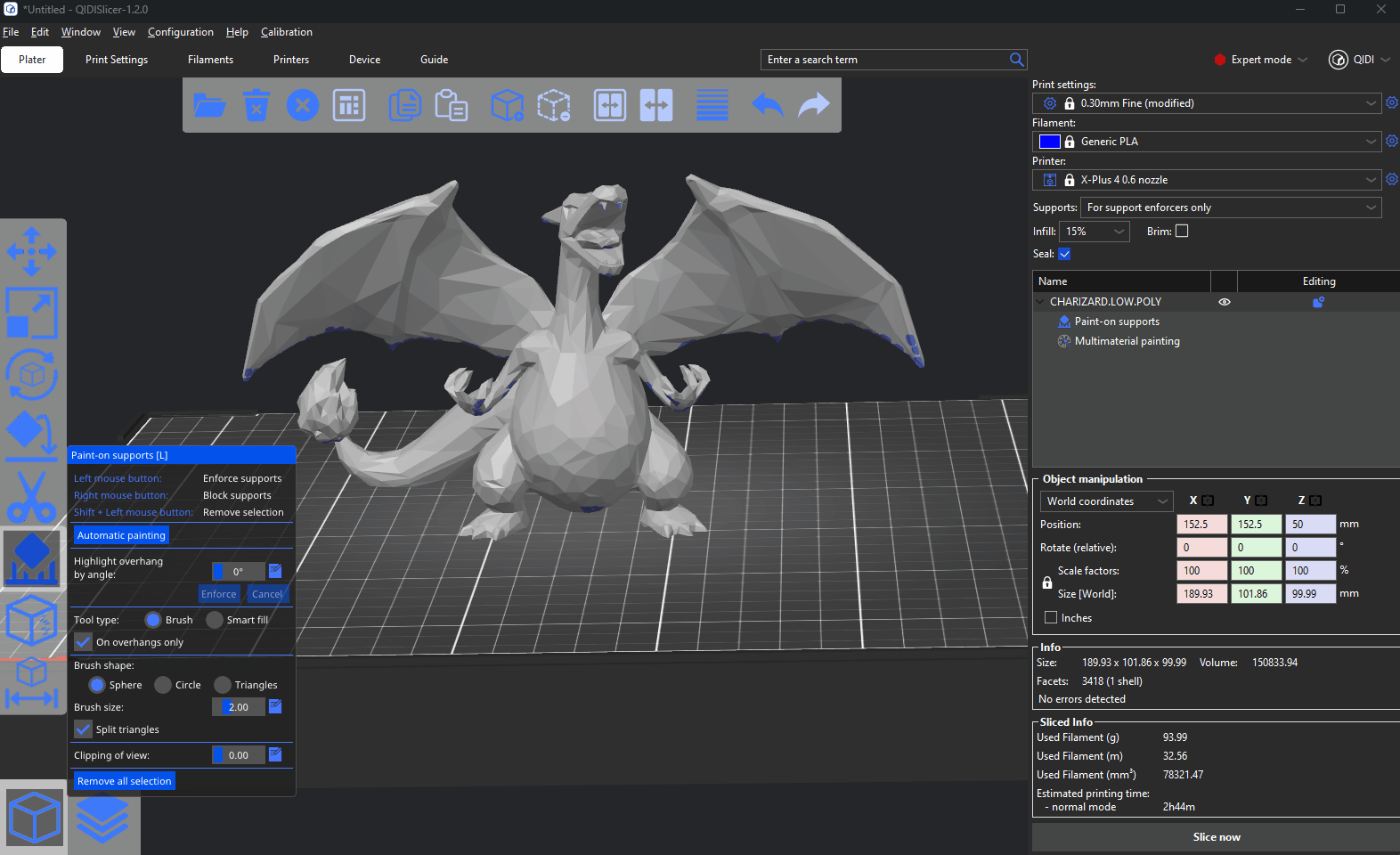1400x855 pixels.
Task: Uncheck the On overhangs only option
Action: click(x=84, y=642)
